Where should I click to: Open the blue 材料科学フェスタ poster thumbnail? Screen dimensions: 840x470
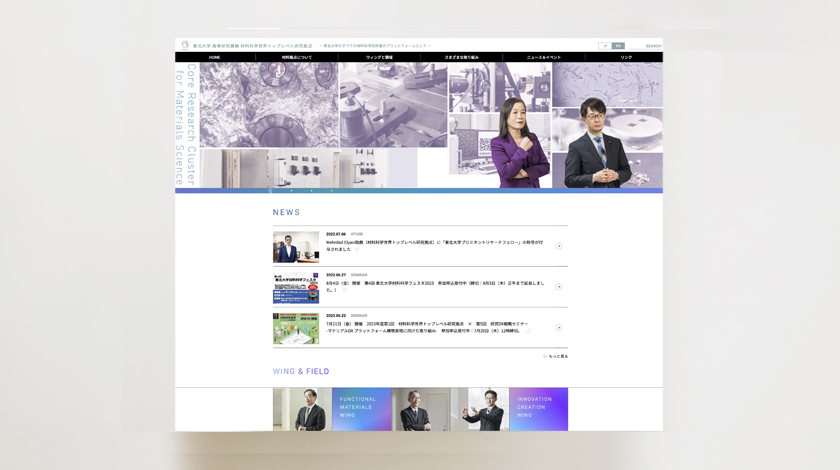pos(296,288)
